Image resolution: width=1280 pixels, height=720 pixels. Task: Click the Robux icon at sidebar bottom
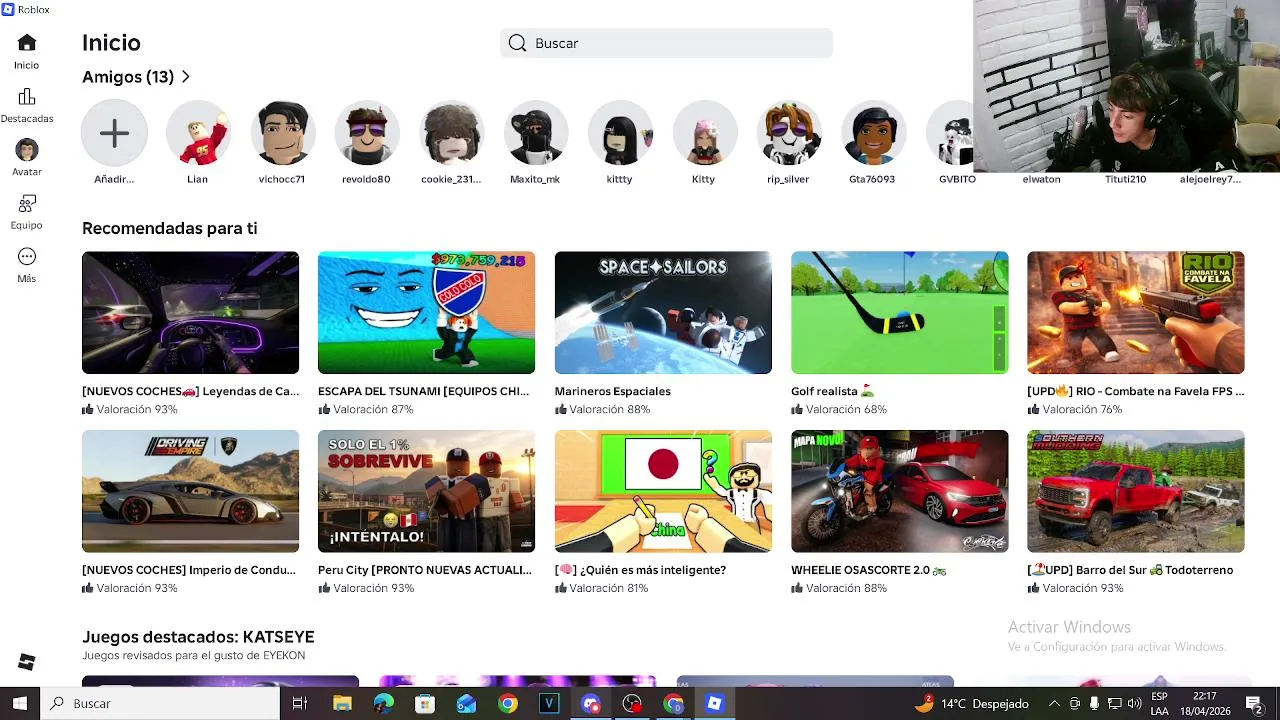coord(27,662)
